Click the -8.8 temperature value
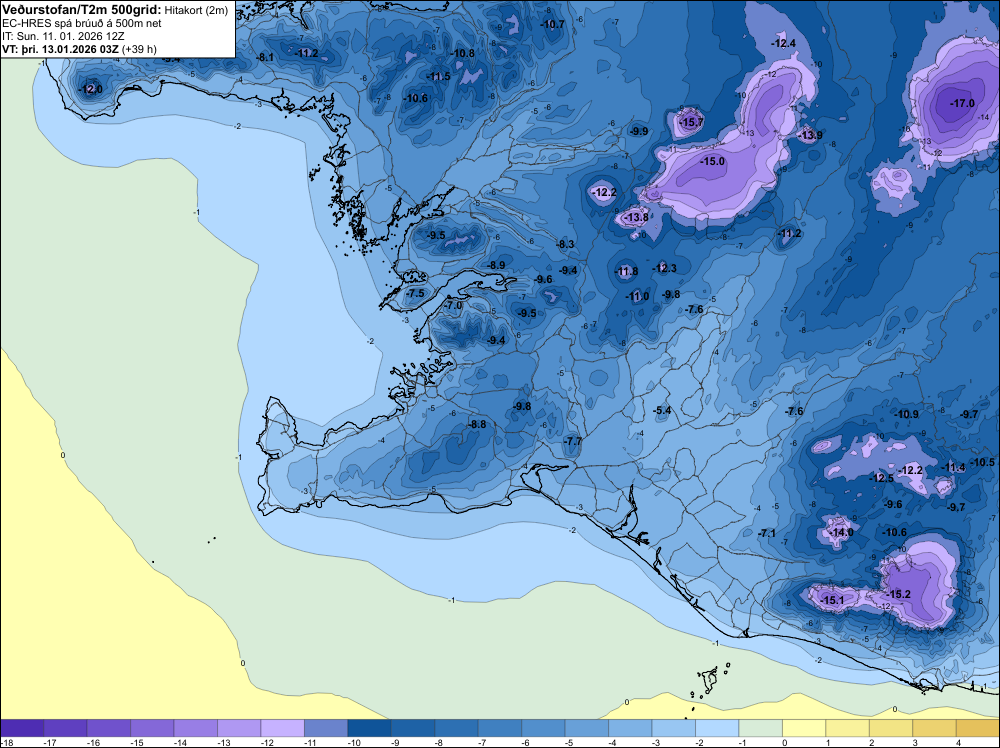The image size is (1000, 748). tap(477, 424)
